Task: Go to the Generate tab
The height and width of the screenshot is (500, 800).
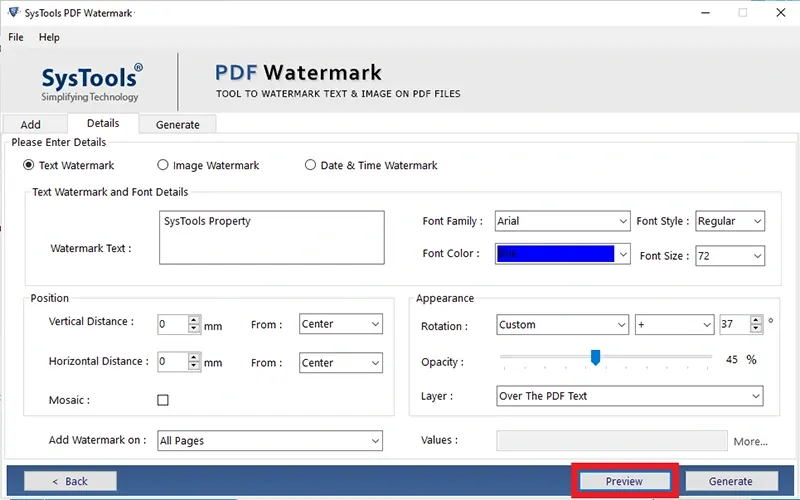Action: [x=178, y=124]
